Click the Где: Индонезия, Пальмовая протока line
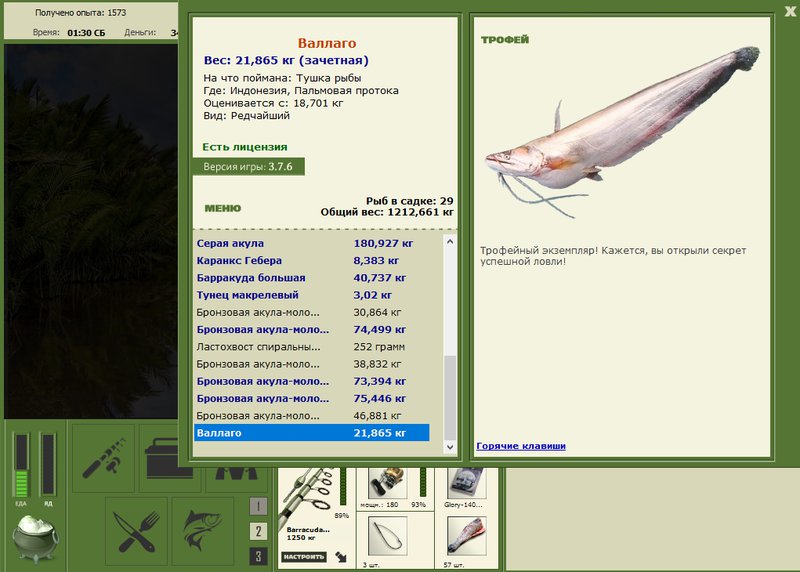The height and width of the screenshot is (572, 800). (x=301, y=91)
